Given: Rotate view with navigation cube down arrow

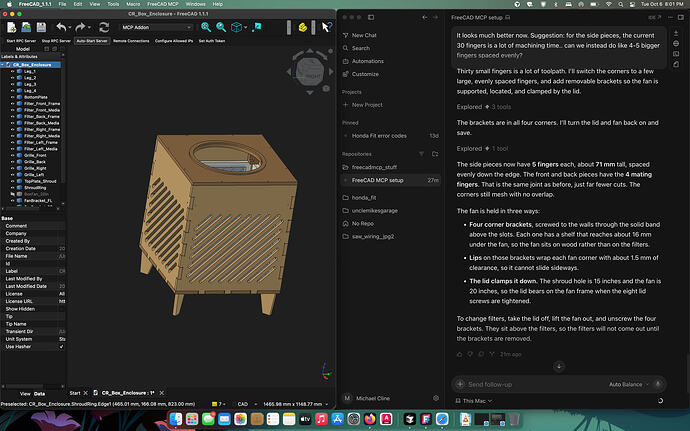Looking at the screenshot, I should pos(310,92).
